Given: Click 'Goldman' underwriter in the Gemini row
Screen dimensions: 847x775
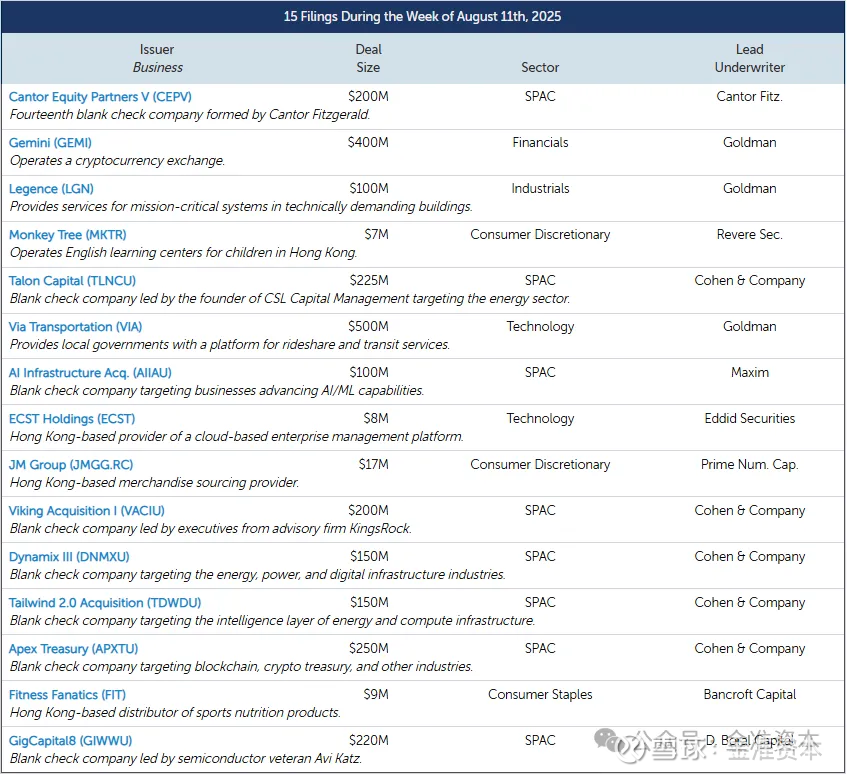Looking at the screenshot, I should click(750, 142).
